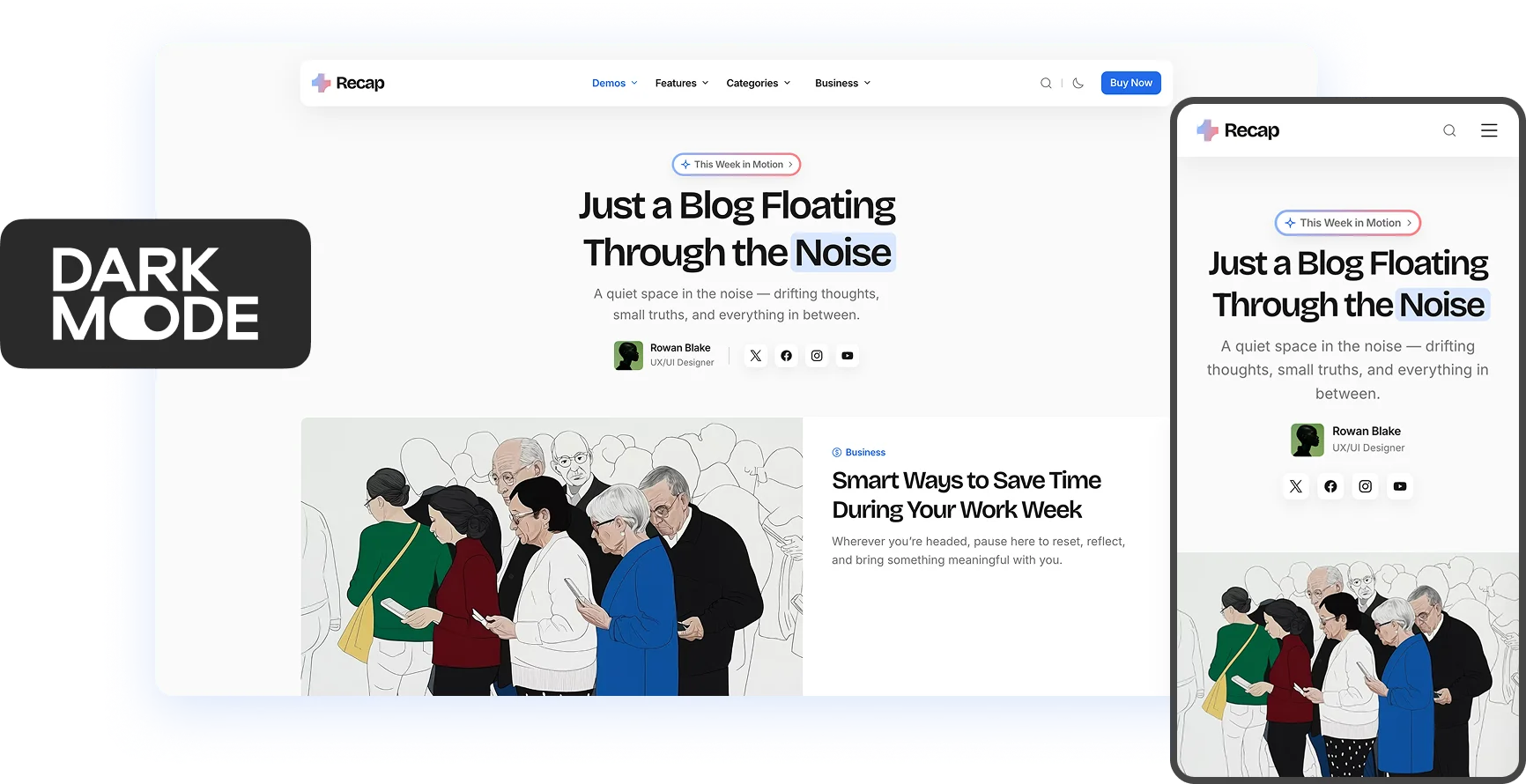
Task: Open the Business category tag above article
Action: click(859, 453)
